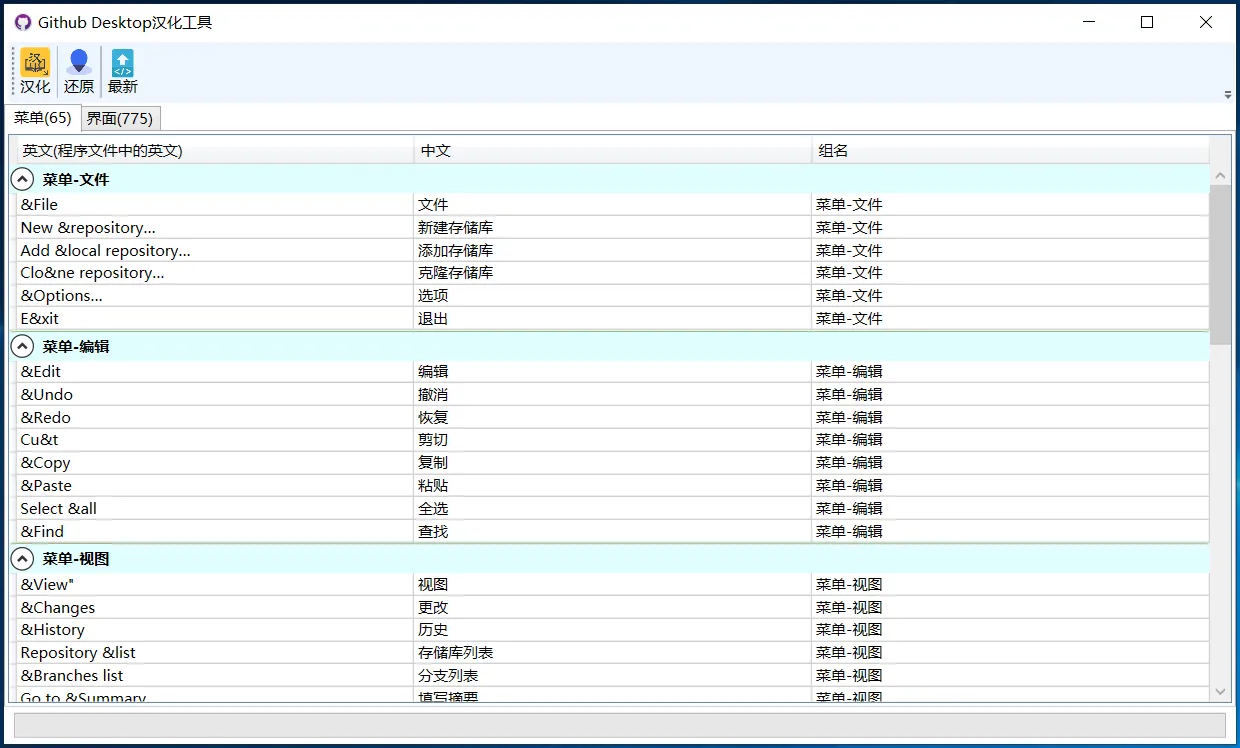Image resolution: width=1240 pixels, height=748 pixels.
Task: Click the list's scroll up arrow
Action: tap(1220, 177)
